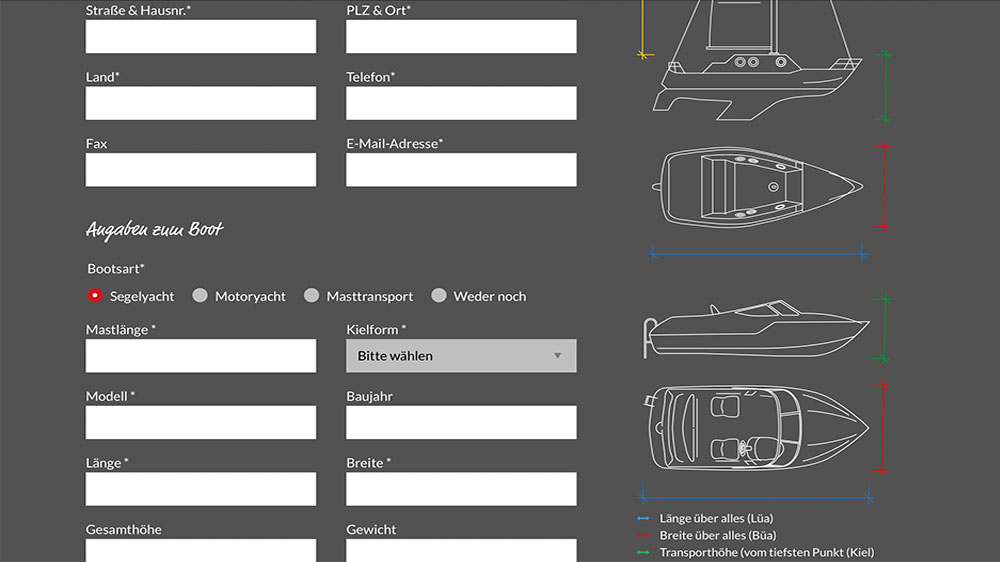Focus the Baujahr input field
Screen dimensions: 1000x562
[x=461, y=422]
